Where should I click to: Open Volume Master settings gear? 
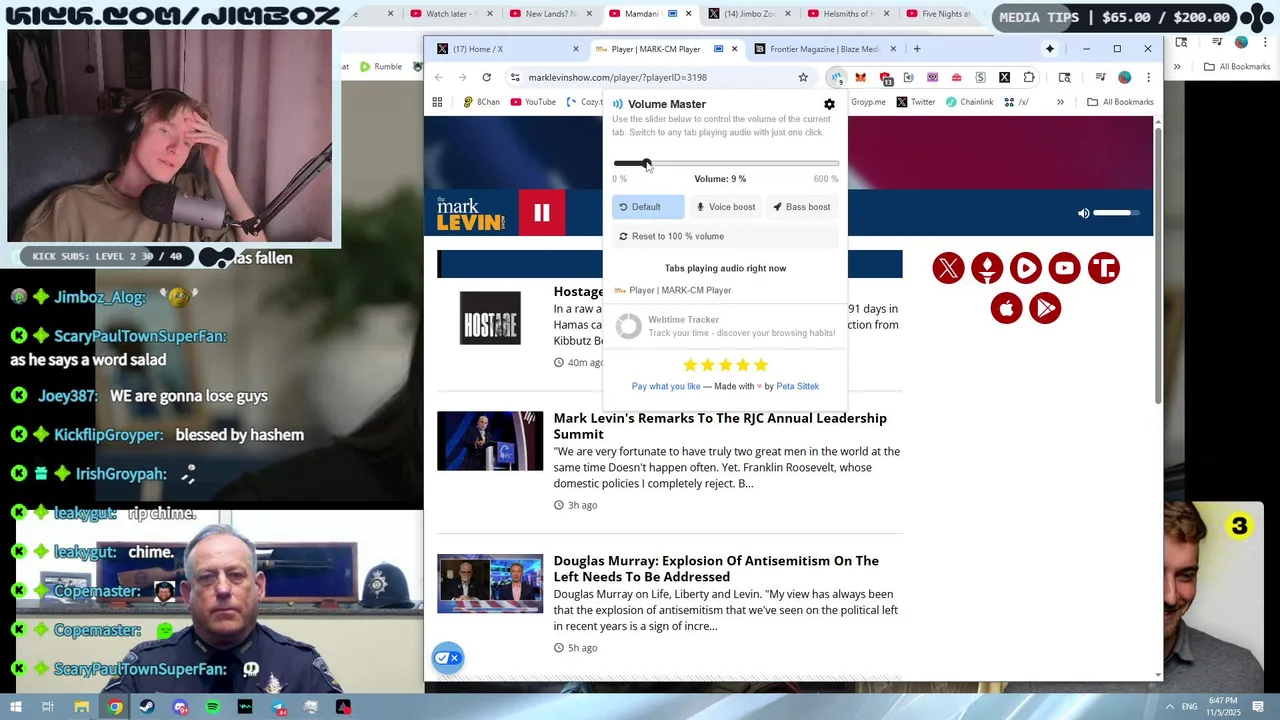coord(829,104)
